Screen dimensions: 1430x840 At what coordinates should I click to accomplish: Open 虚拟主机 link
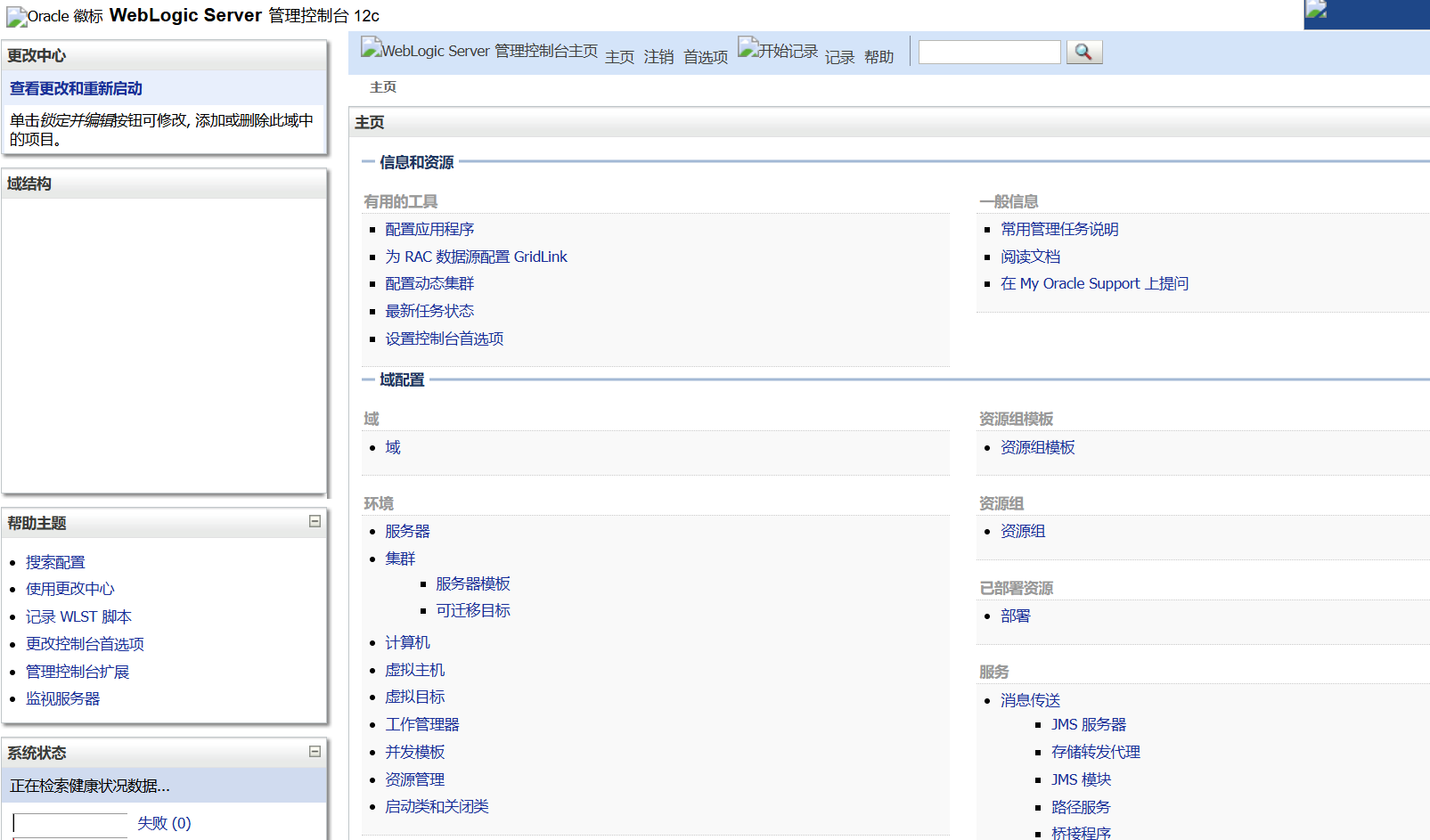coord(414,670)
